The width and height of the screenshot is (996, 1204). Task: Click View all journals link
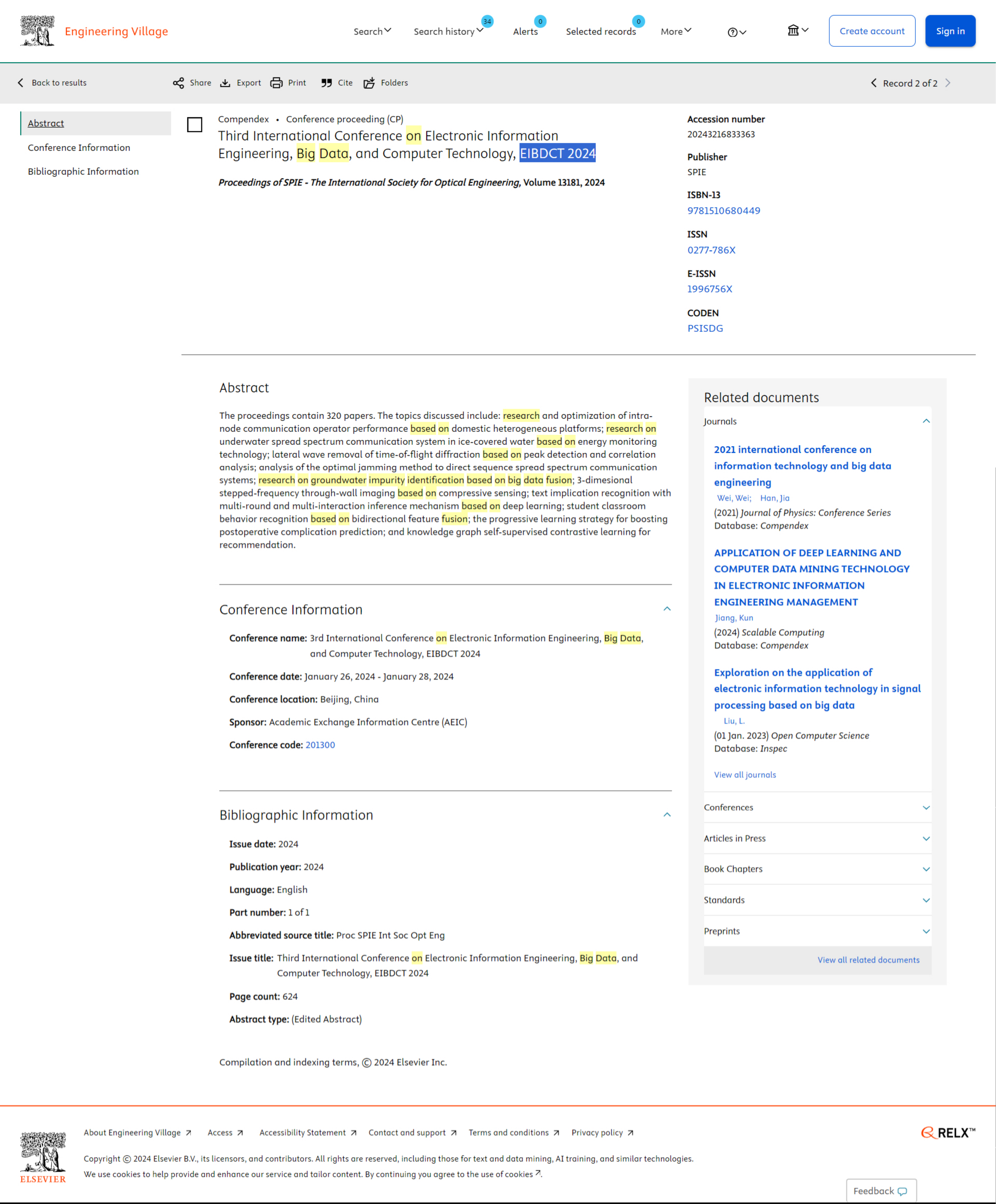[745, 775]
